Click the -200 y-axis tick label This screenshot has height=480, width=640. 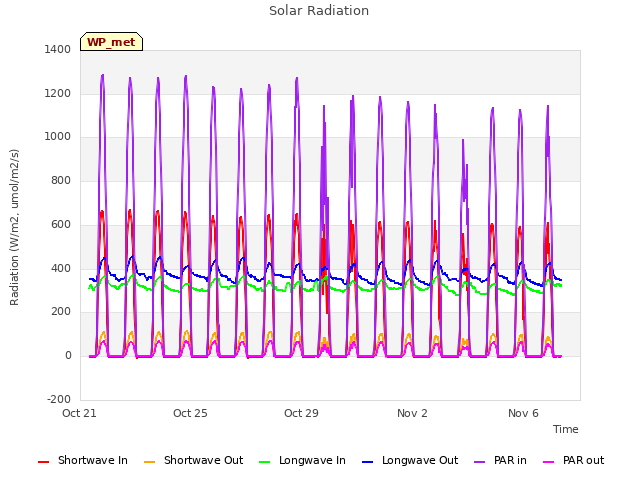(x=59, y=400)
